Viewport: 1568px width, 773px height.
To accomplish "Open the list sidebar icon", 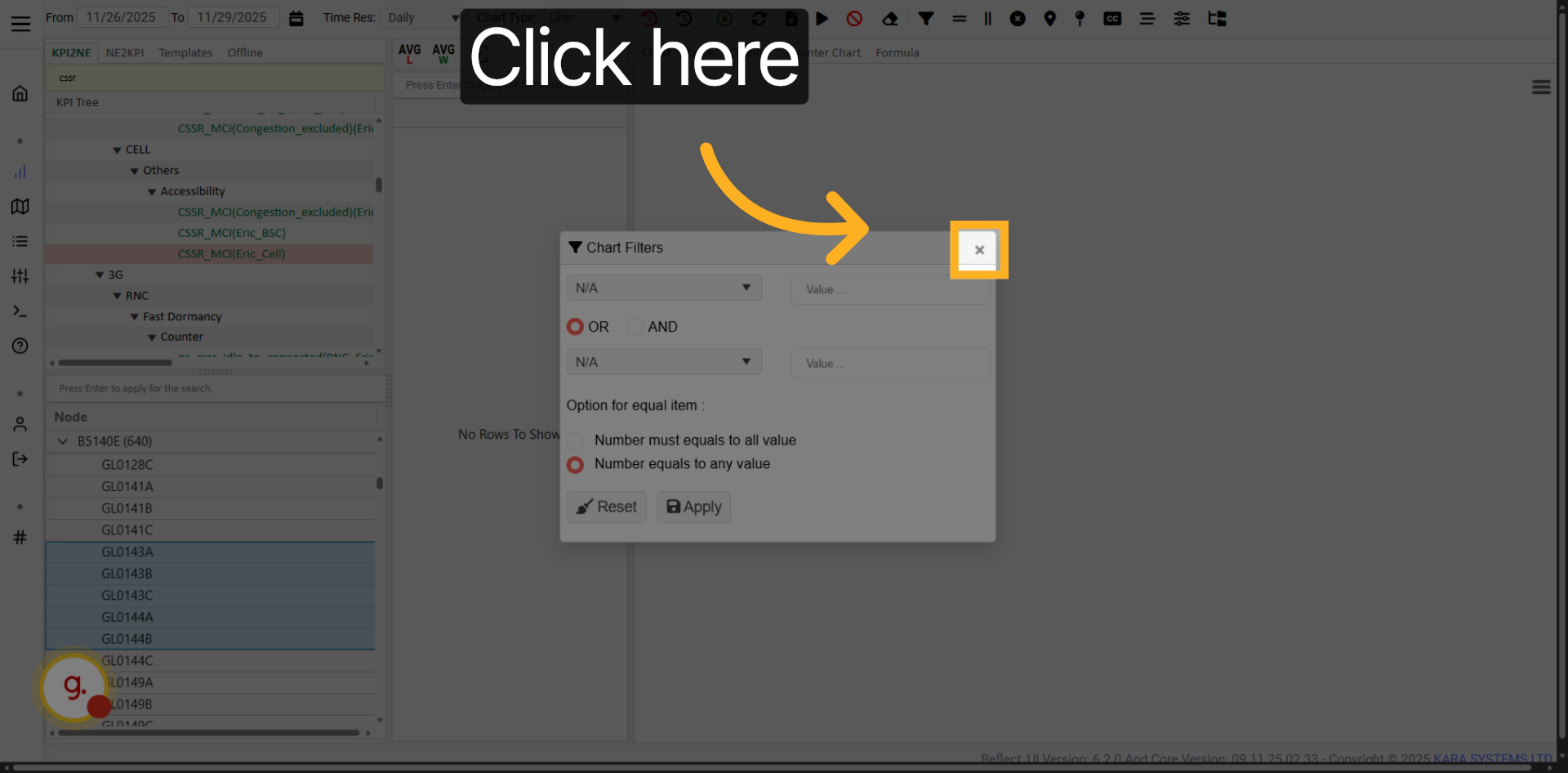I will (20, 241).
